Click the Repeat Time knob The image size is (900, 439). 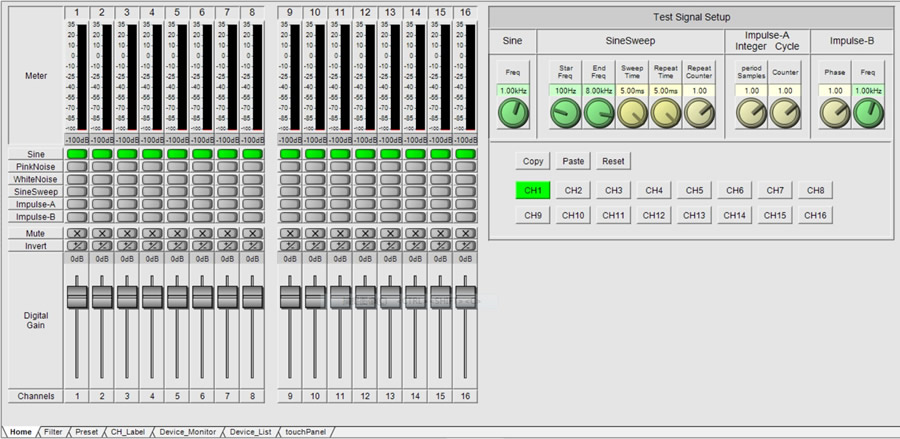665,112
